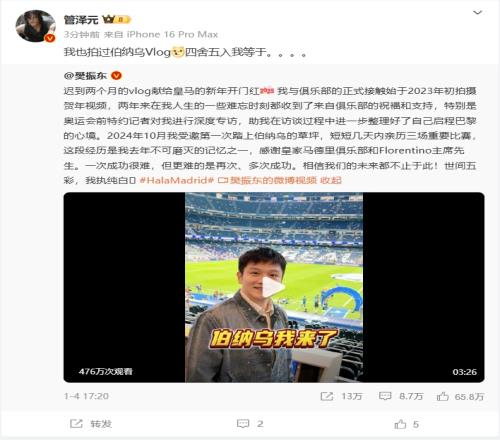
Task: Click the verified badge next to 樊振东
Action: click(116, 76)
